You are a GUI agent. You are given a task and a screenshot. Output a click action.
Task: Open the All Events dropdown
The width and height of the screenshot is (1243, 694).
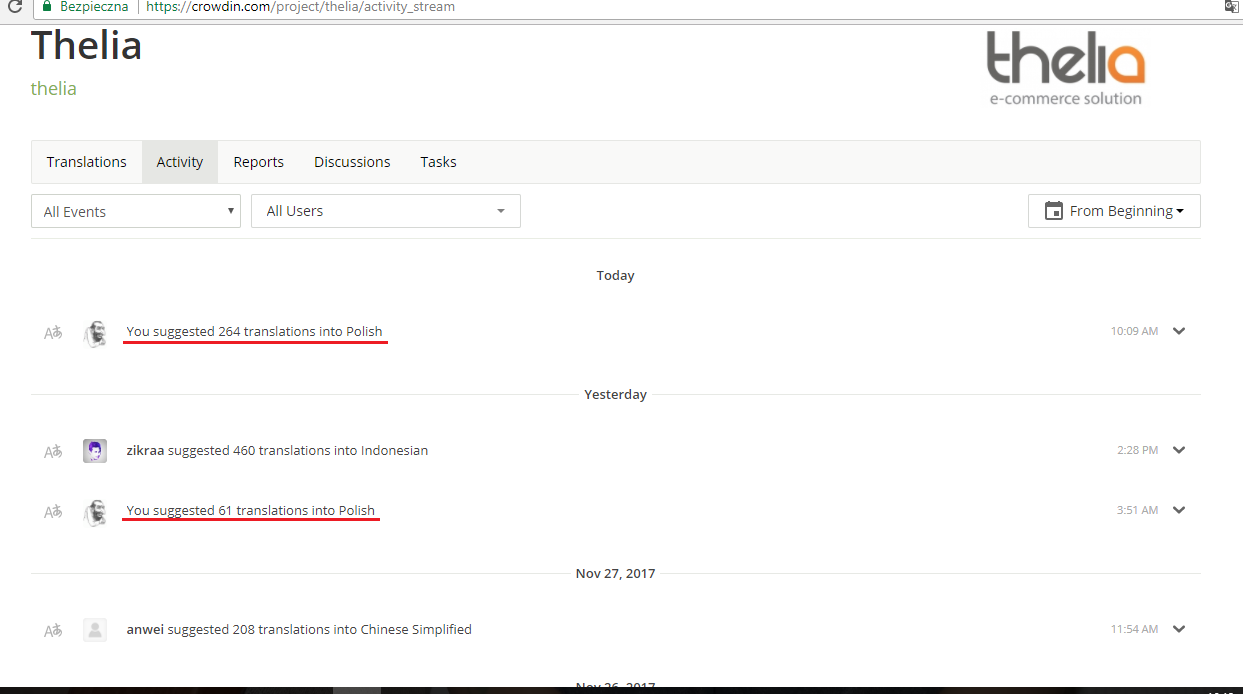pyautogui.click(x=136, y=211)
